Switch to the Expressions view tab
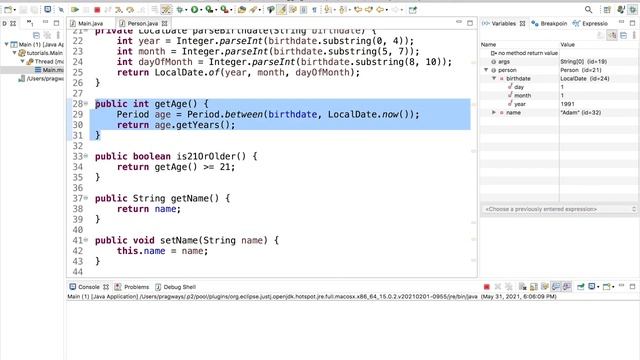 [591, 24]
